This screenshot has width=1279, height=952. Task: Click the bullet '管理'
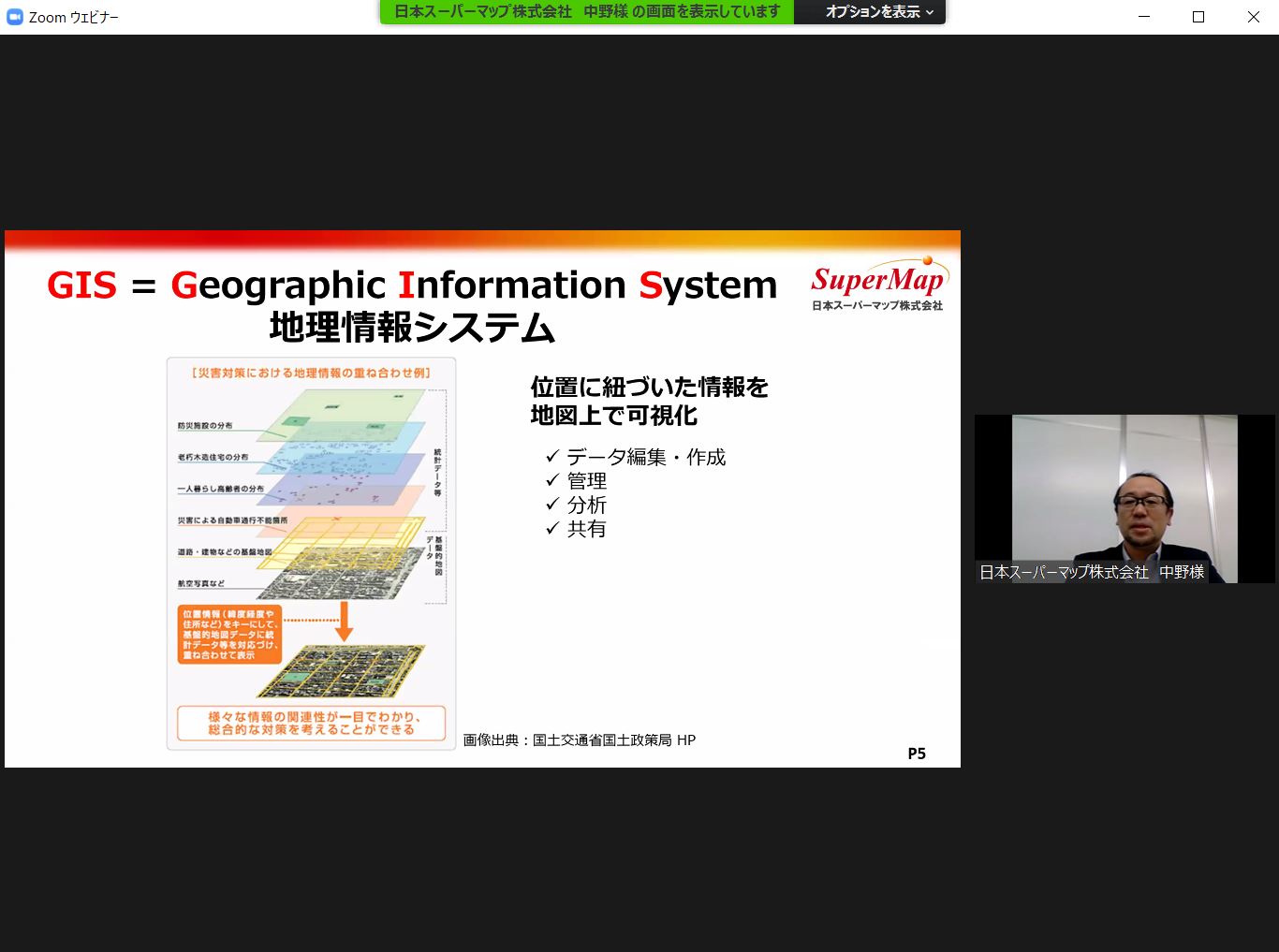point(587,481)
